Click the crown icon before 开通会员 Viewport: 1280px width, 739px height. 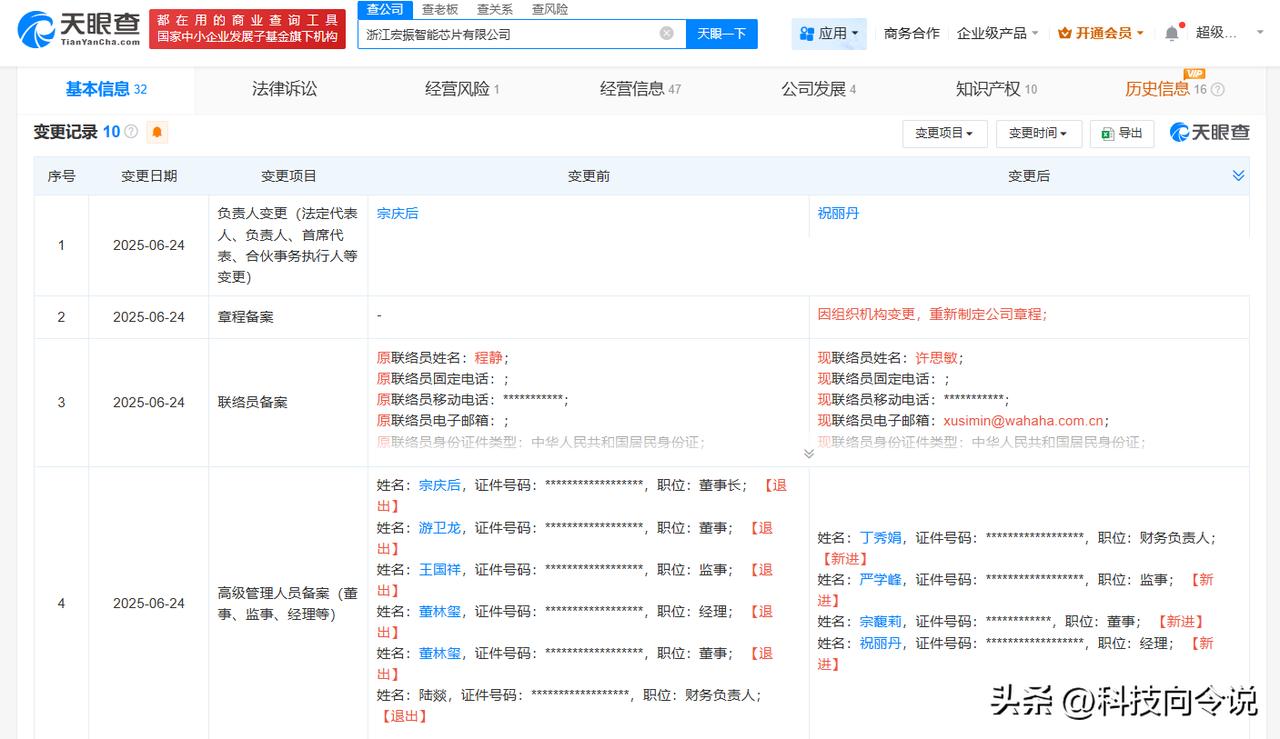point(1065,33)
